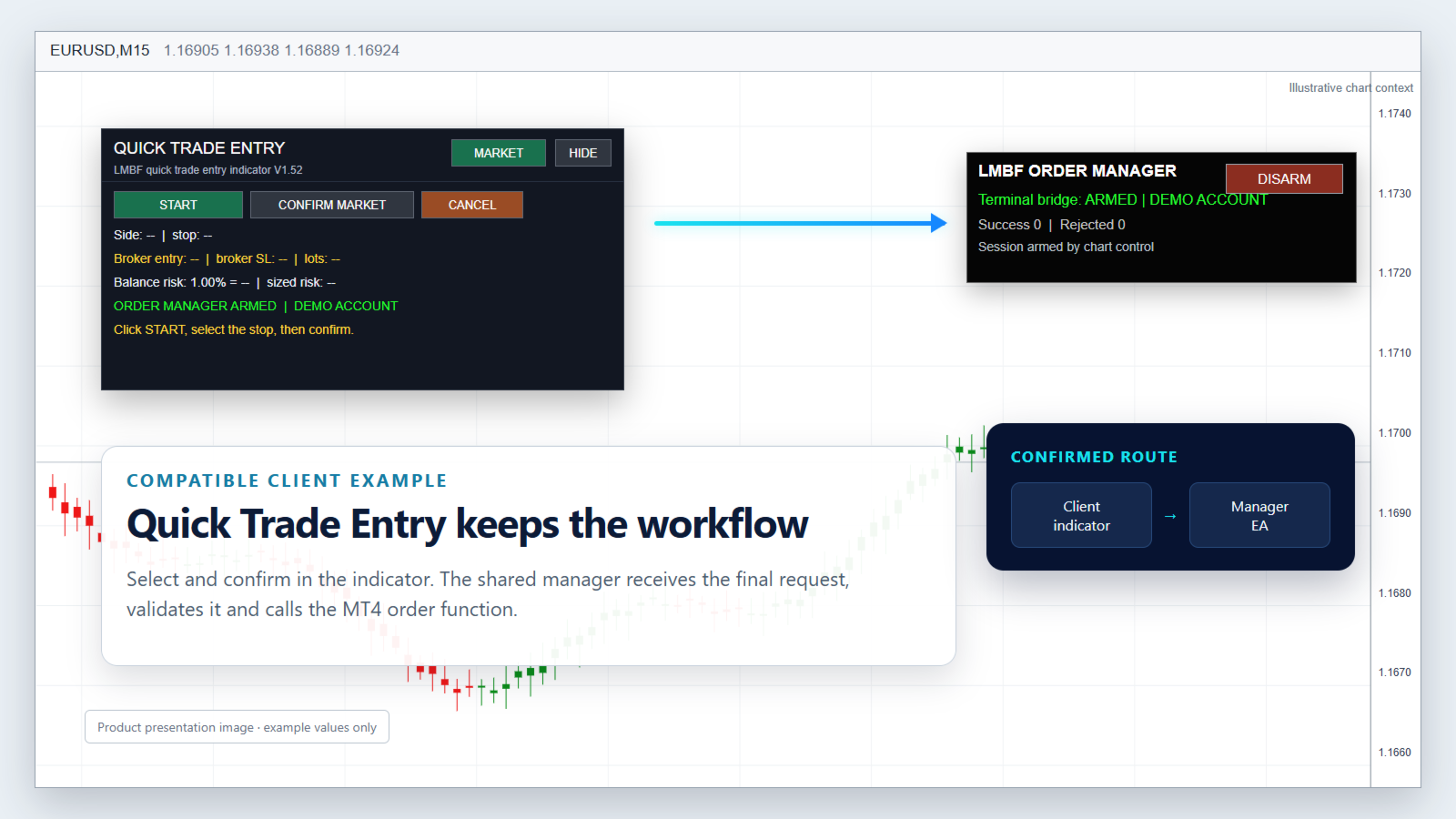Click the 'Click START, select the stop' hint
The height and width of the screenshot is (819, 1456).
pyautogui.click(x=234, y=329)
